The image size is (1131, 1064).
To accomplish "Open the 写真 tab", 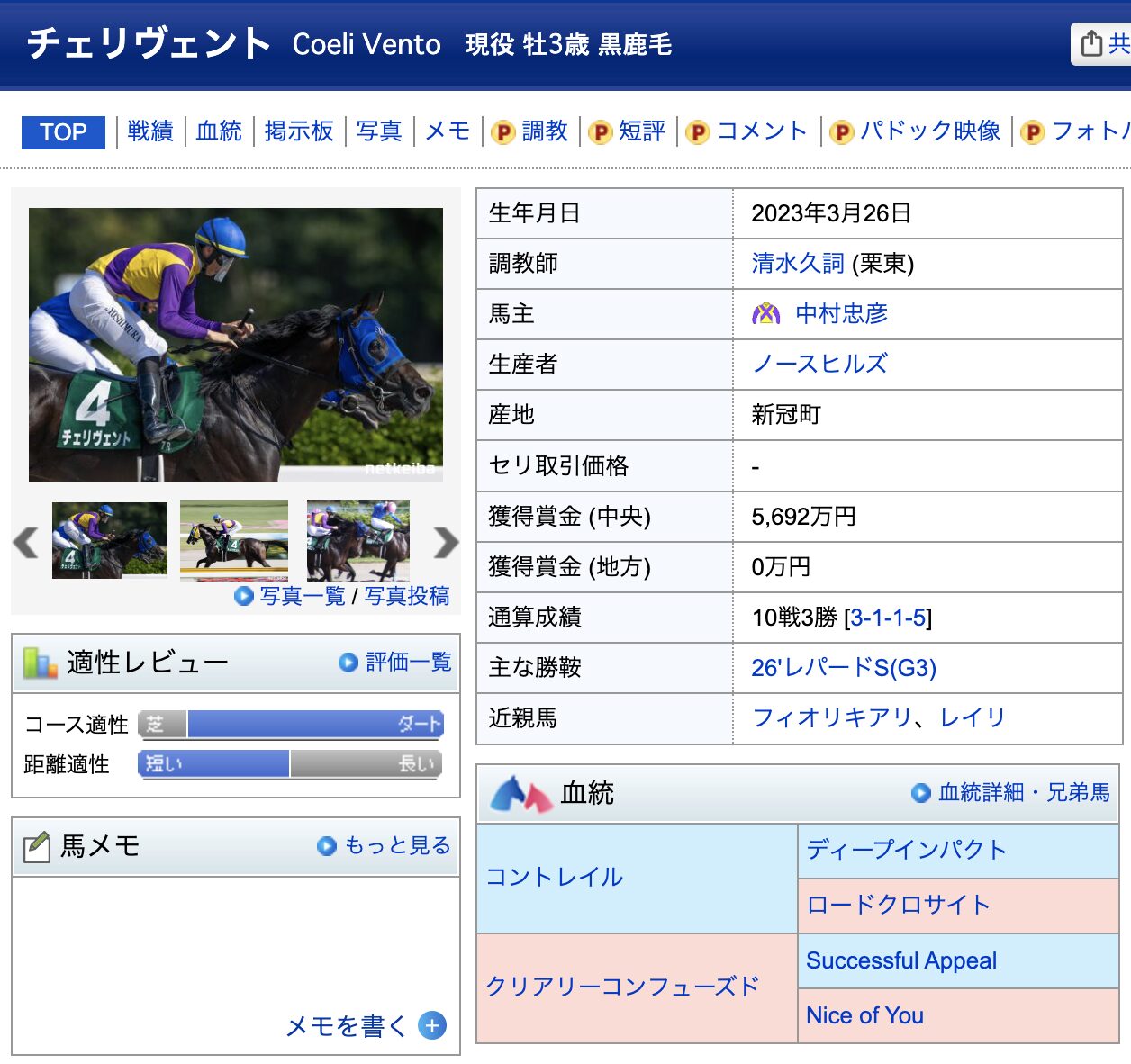I will click(x=379, y=131).
